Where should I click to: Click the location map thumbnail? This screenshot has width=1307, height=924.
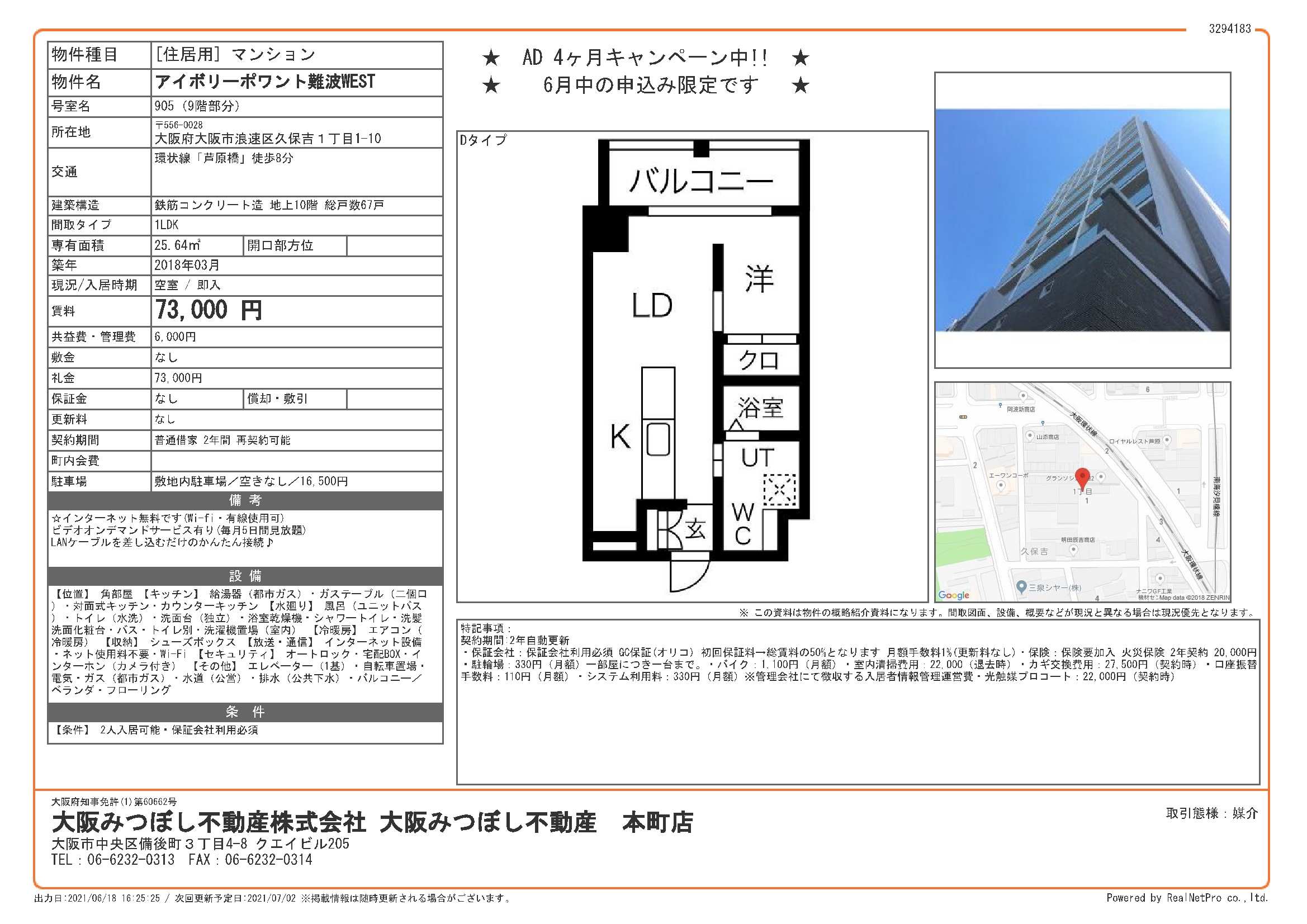point(1082,492)
